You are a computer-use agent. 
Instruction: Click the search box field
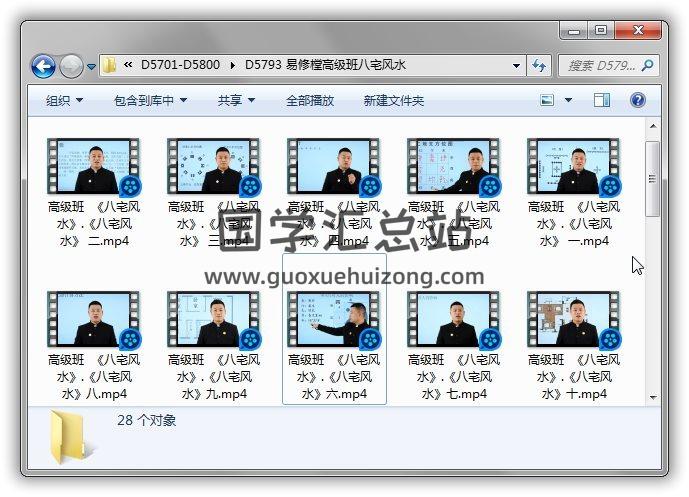point(600,66)
